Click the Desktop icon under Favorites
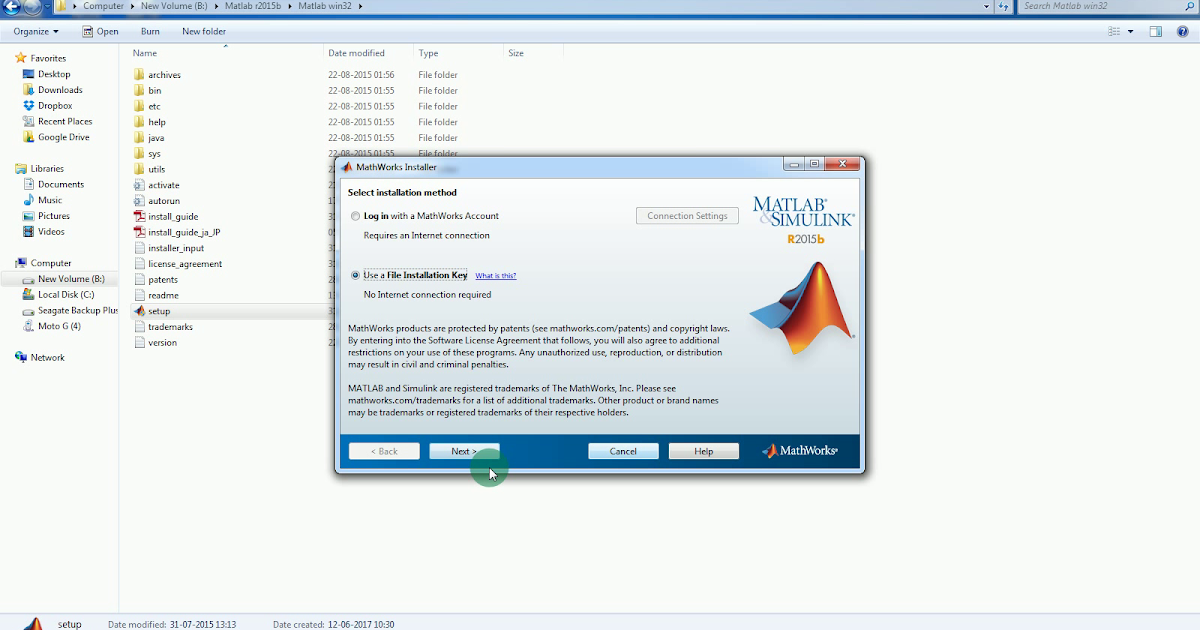Screen dimensions: 1200x630 point(28,74)
